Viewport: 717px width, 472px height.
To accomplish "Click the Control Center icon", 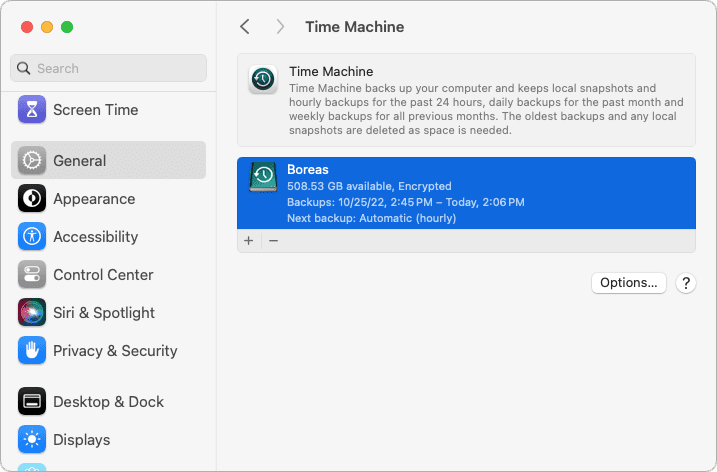I will point(32,274).
